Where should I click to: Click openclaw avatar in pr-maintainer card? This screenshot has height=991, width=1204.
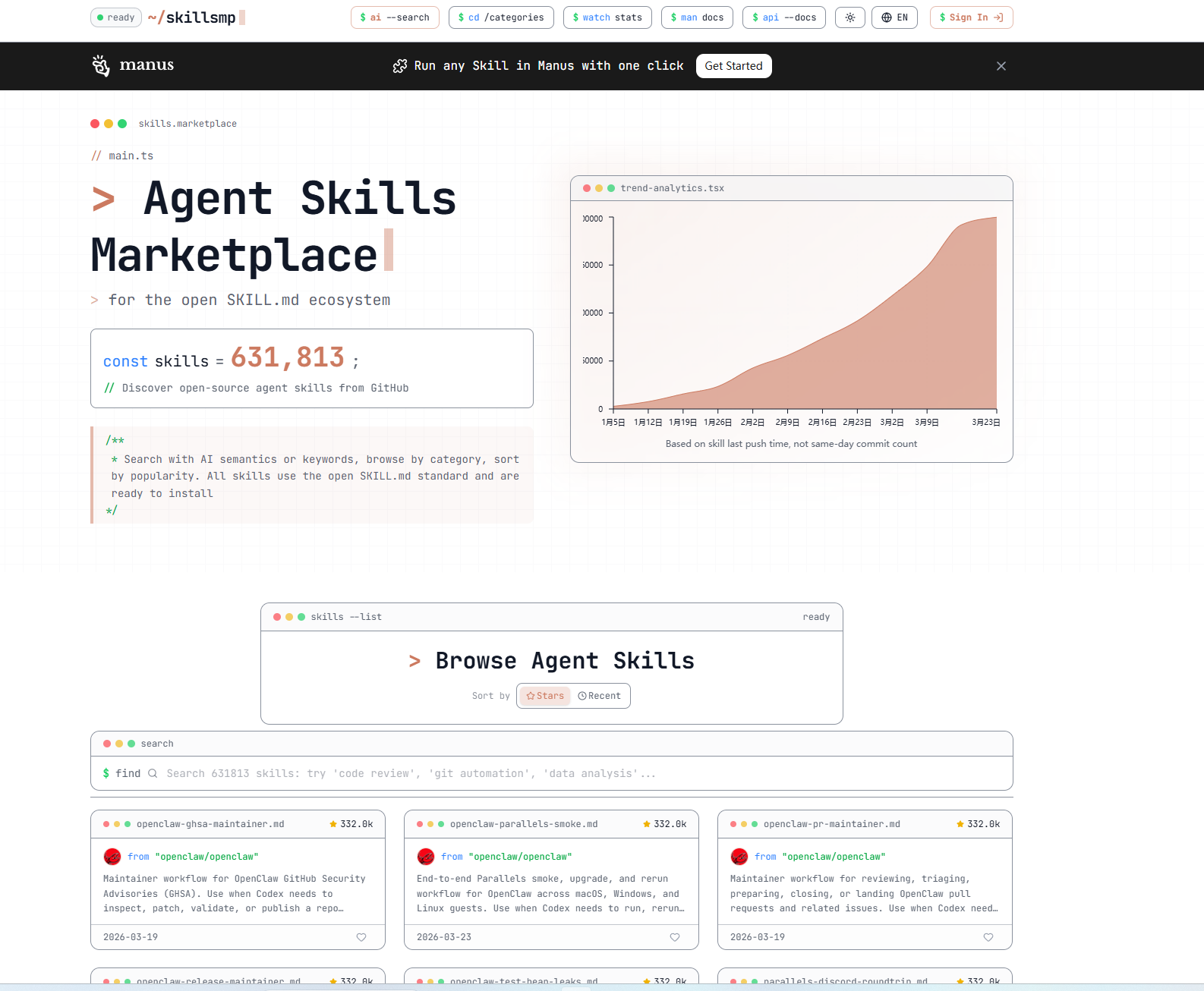[x=739, y=857]
